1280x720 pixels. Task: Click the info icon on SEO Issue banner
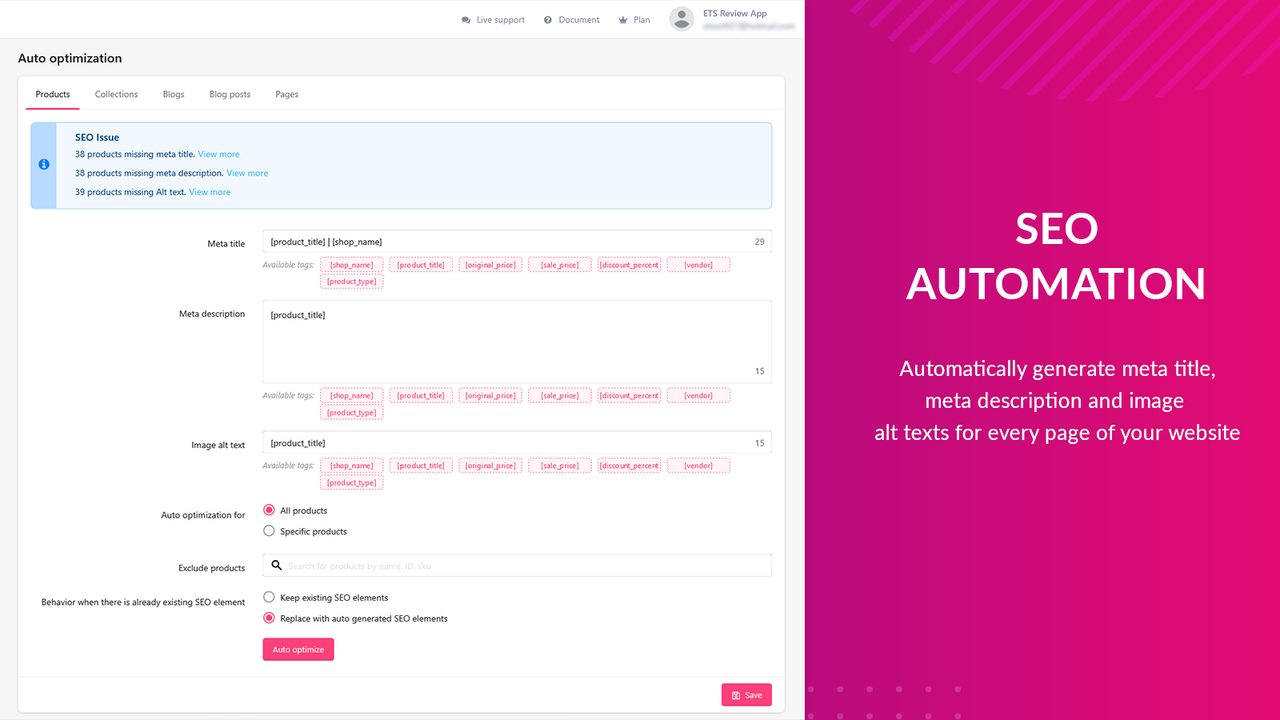coord(43,164)
